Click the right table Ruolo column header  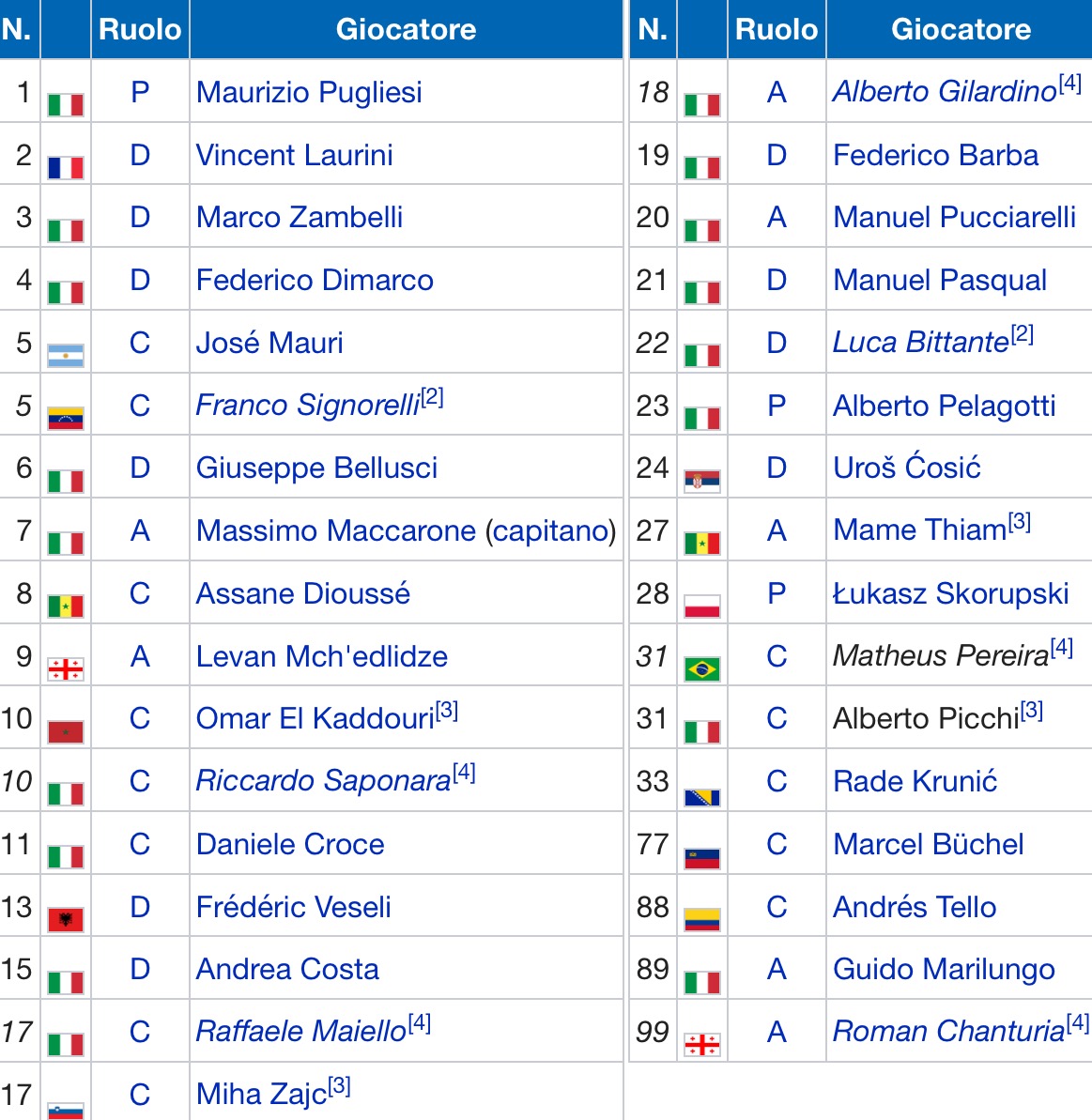777,29
